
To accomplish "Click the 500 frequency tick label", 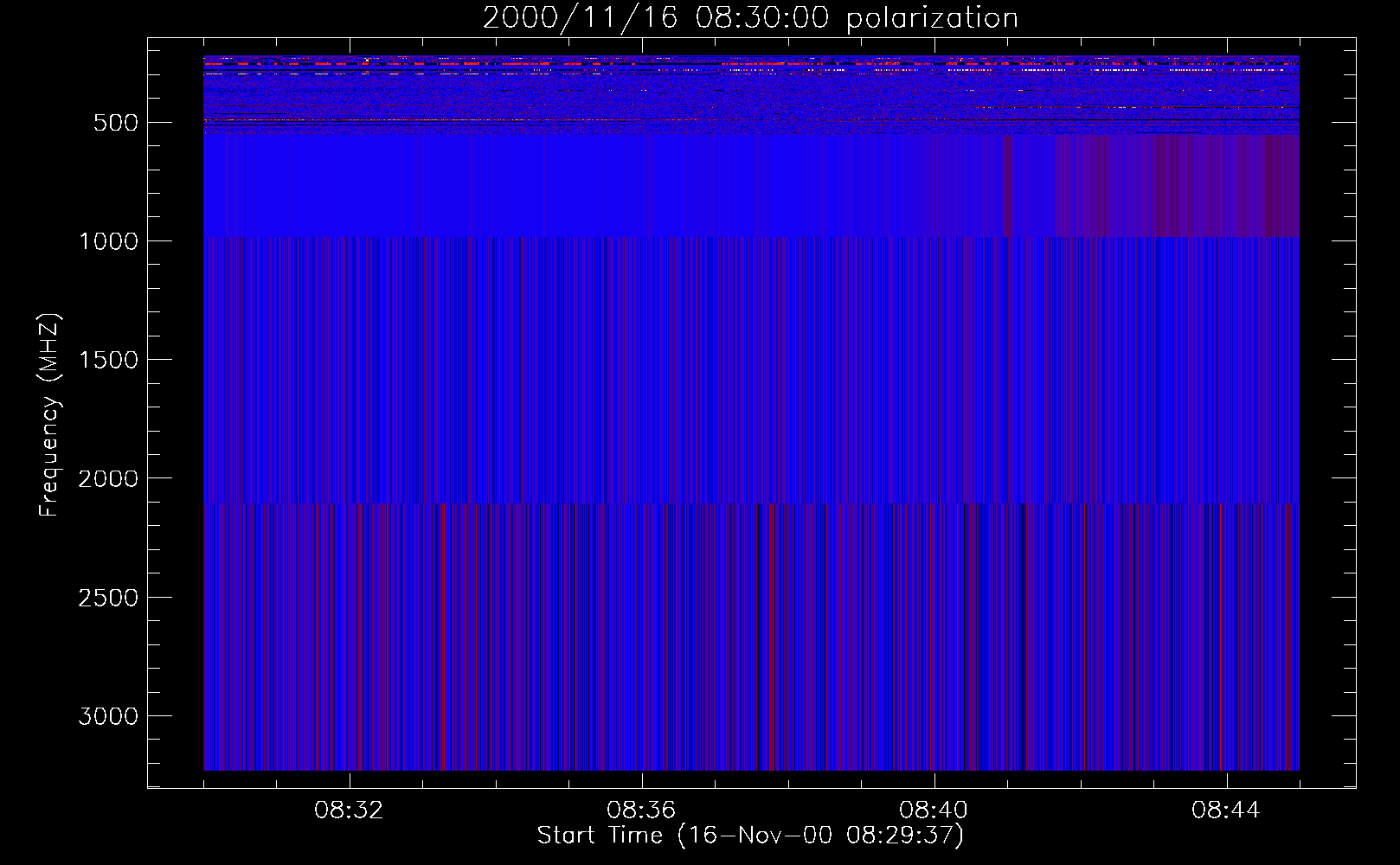I will (116, 123).
